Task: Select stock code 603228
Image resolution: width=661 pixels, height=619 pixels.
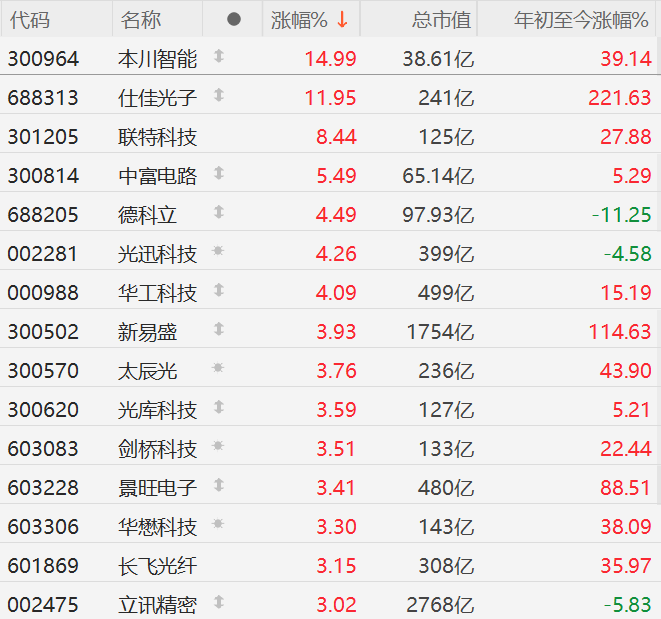Action: tap(43, 488)
